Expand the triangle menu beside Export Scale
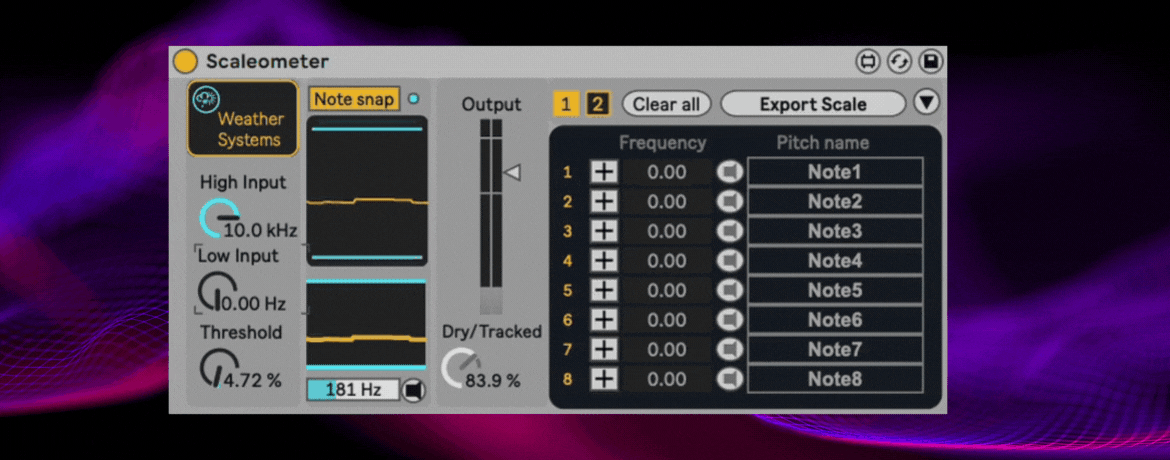1170x460 pixels. [x=927, y=103]
